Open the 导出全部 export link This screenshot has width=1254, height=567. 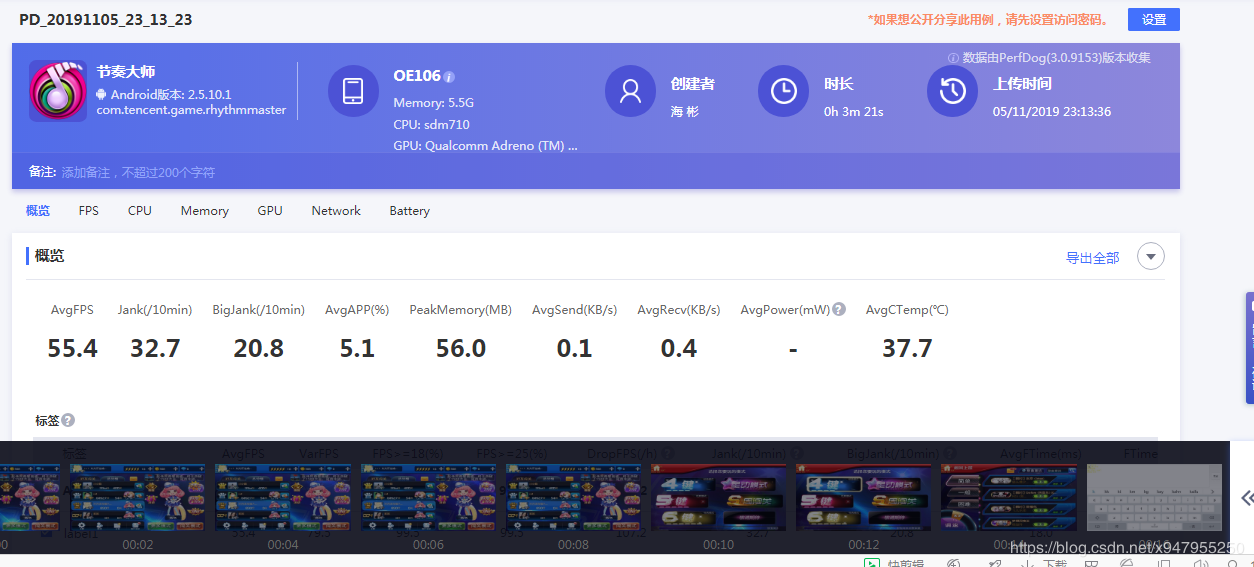coord(1092,258)
